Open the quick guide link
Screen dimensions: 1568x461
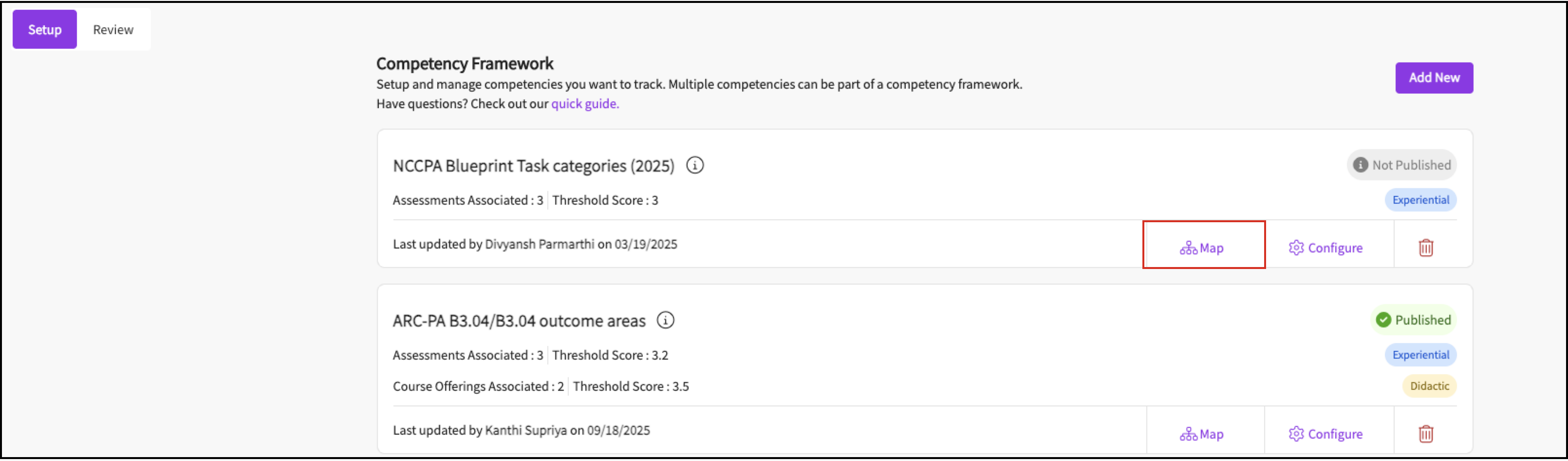click(585, 103)
